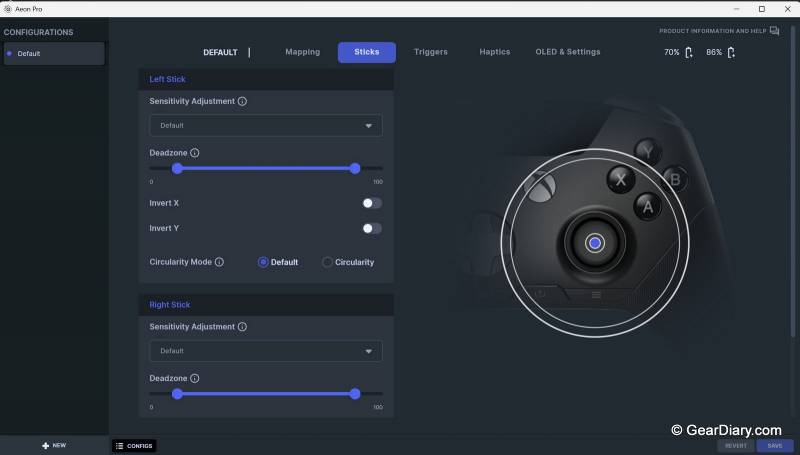Open Left Stick Sensitivity Adjustment dropdown
800x455 pixels.
266,125
